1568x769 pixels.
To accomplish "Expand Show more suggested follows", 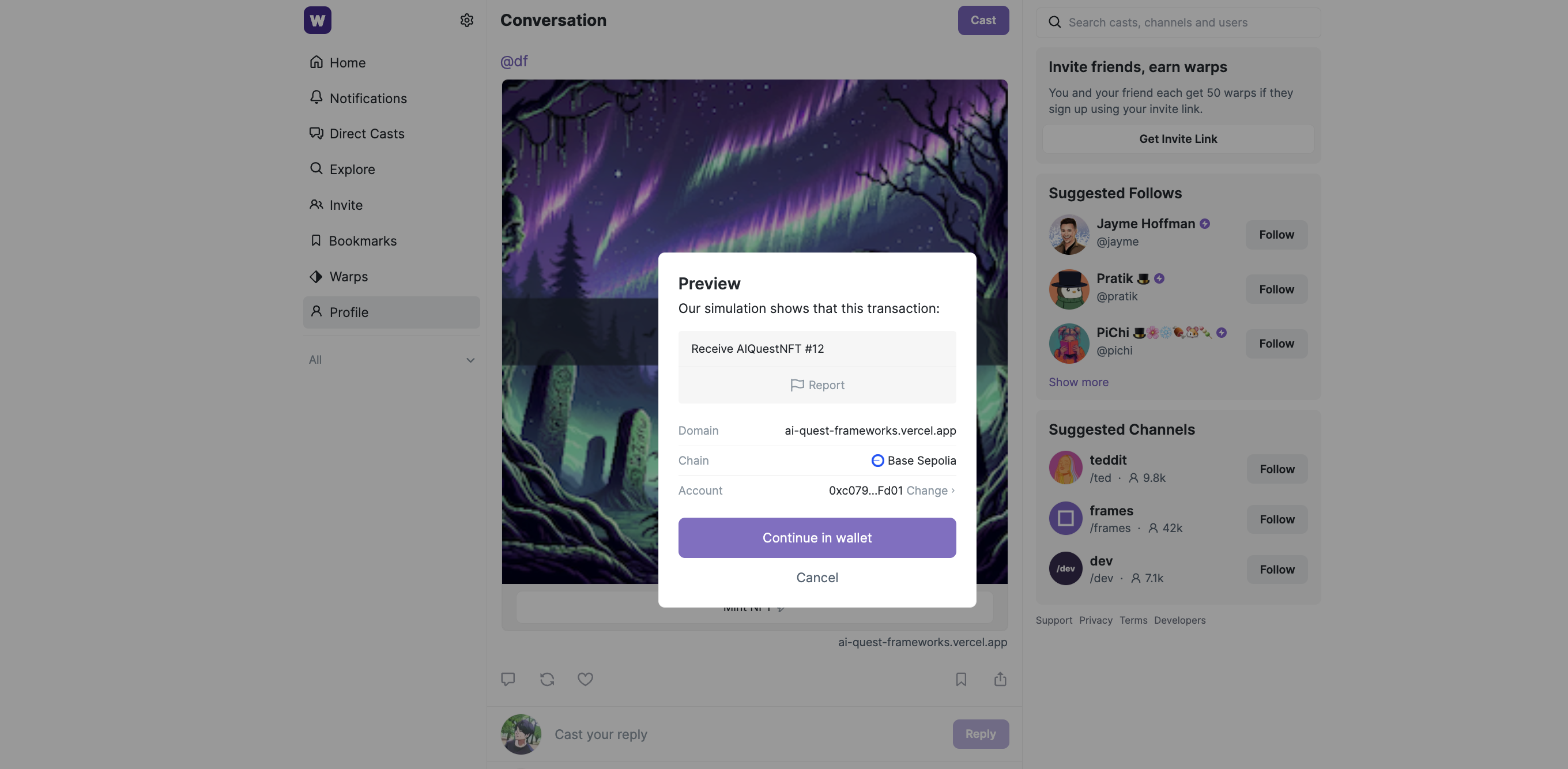I will click(x=1079, y=382).
